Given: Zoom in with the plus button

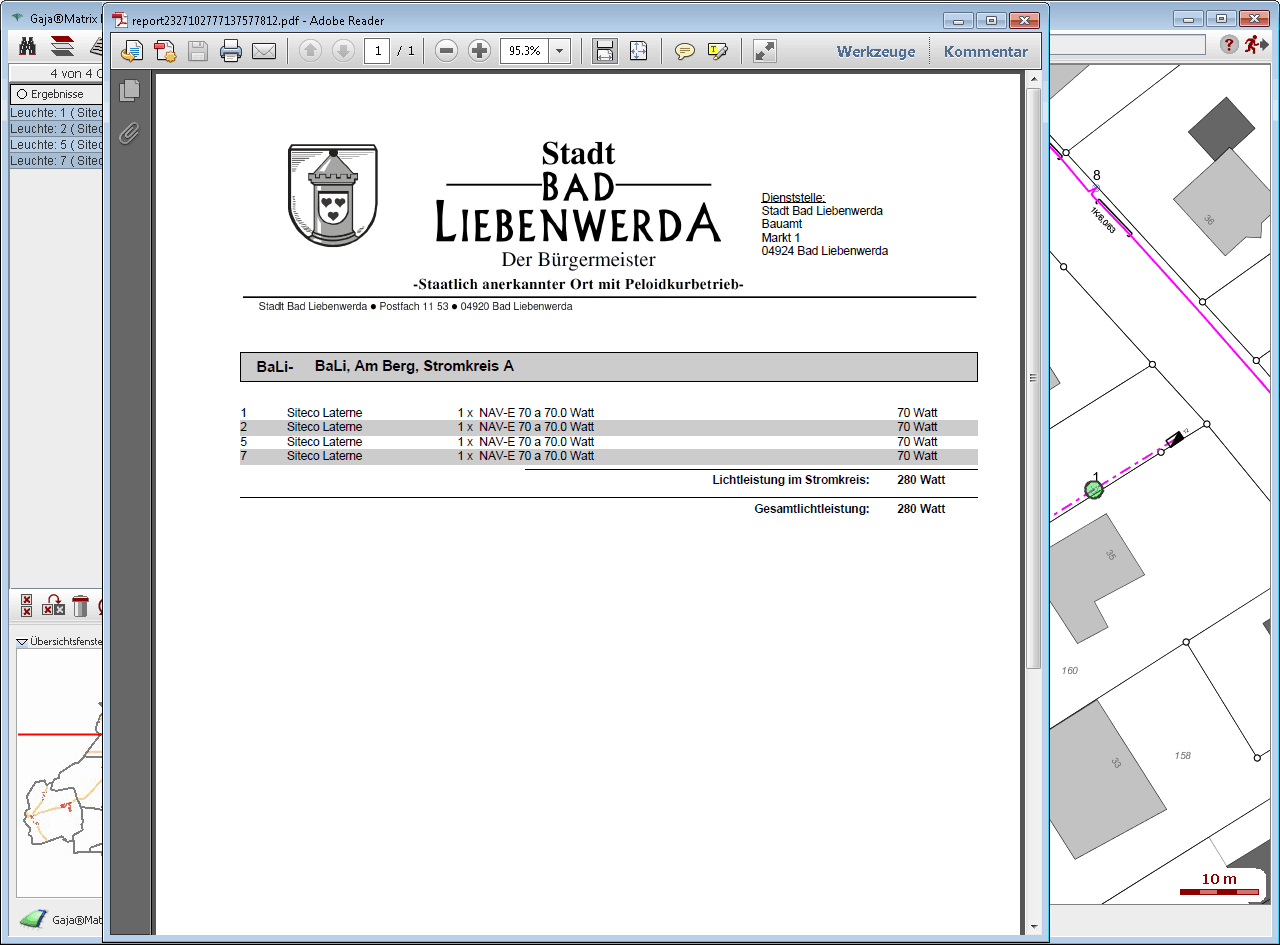Looking at the screenshot, I should (479, 51).
